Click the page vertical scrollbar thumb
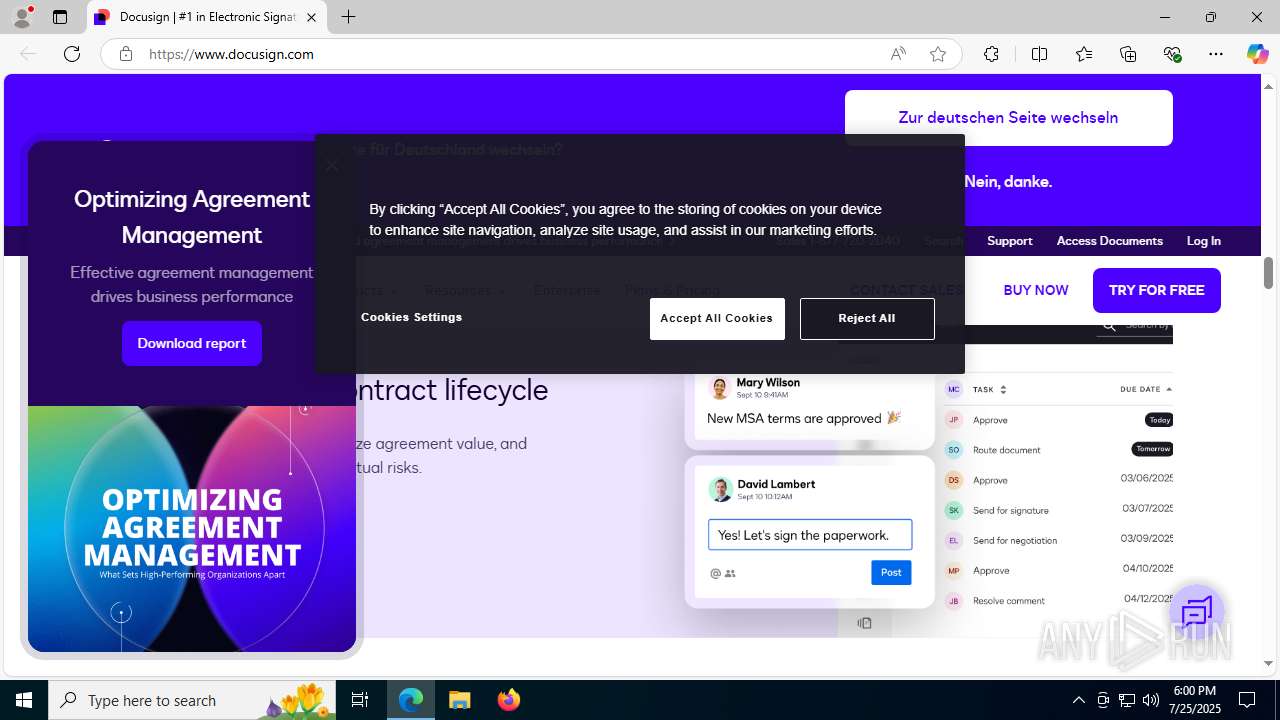Viewport: 1280px width, 720px height. coord(1268,272)
